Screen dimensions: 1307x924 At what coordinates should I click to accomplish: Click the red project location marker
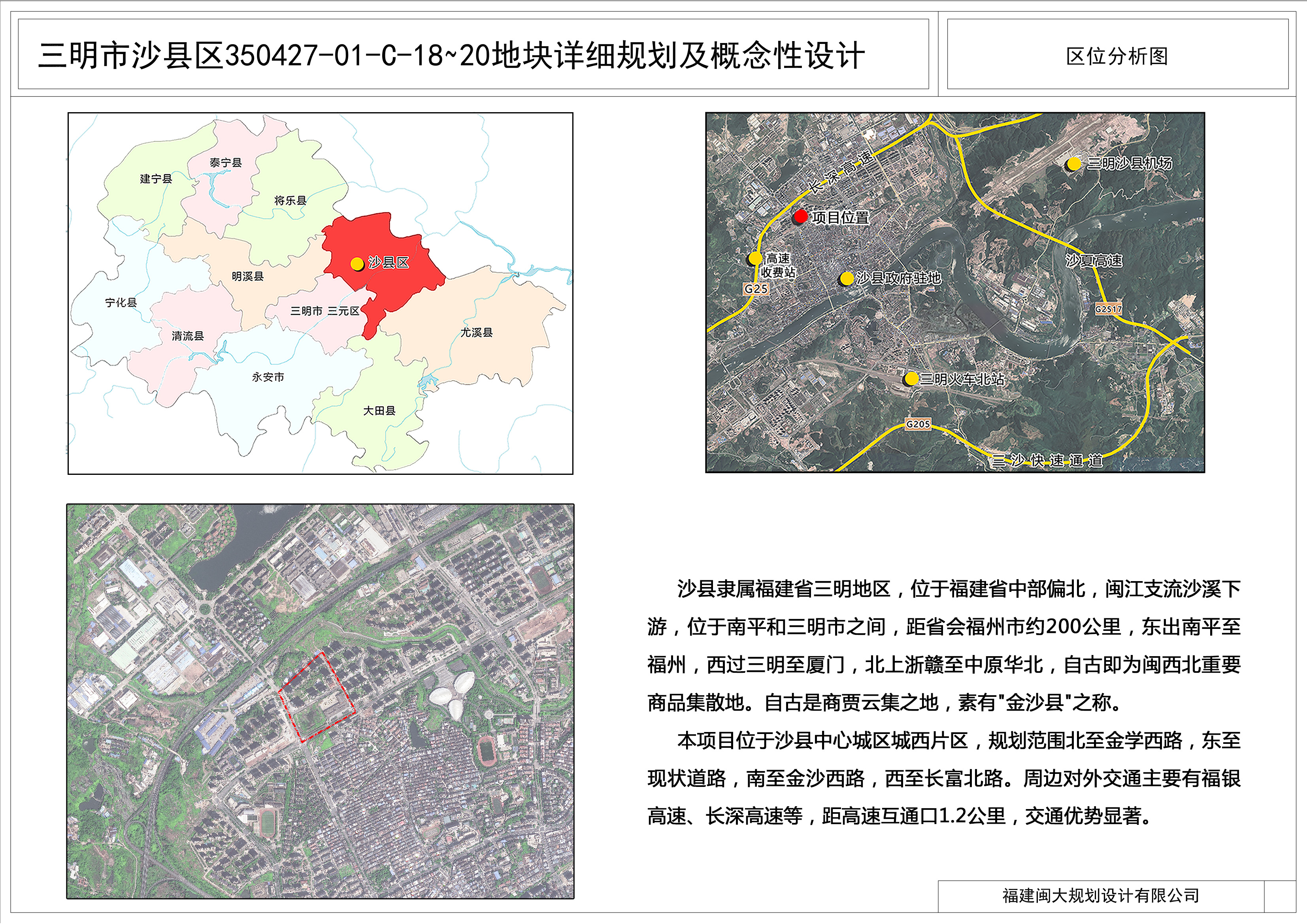point(800,217)
